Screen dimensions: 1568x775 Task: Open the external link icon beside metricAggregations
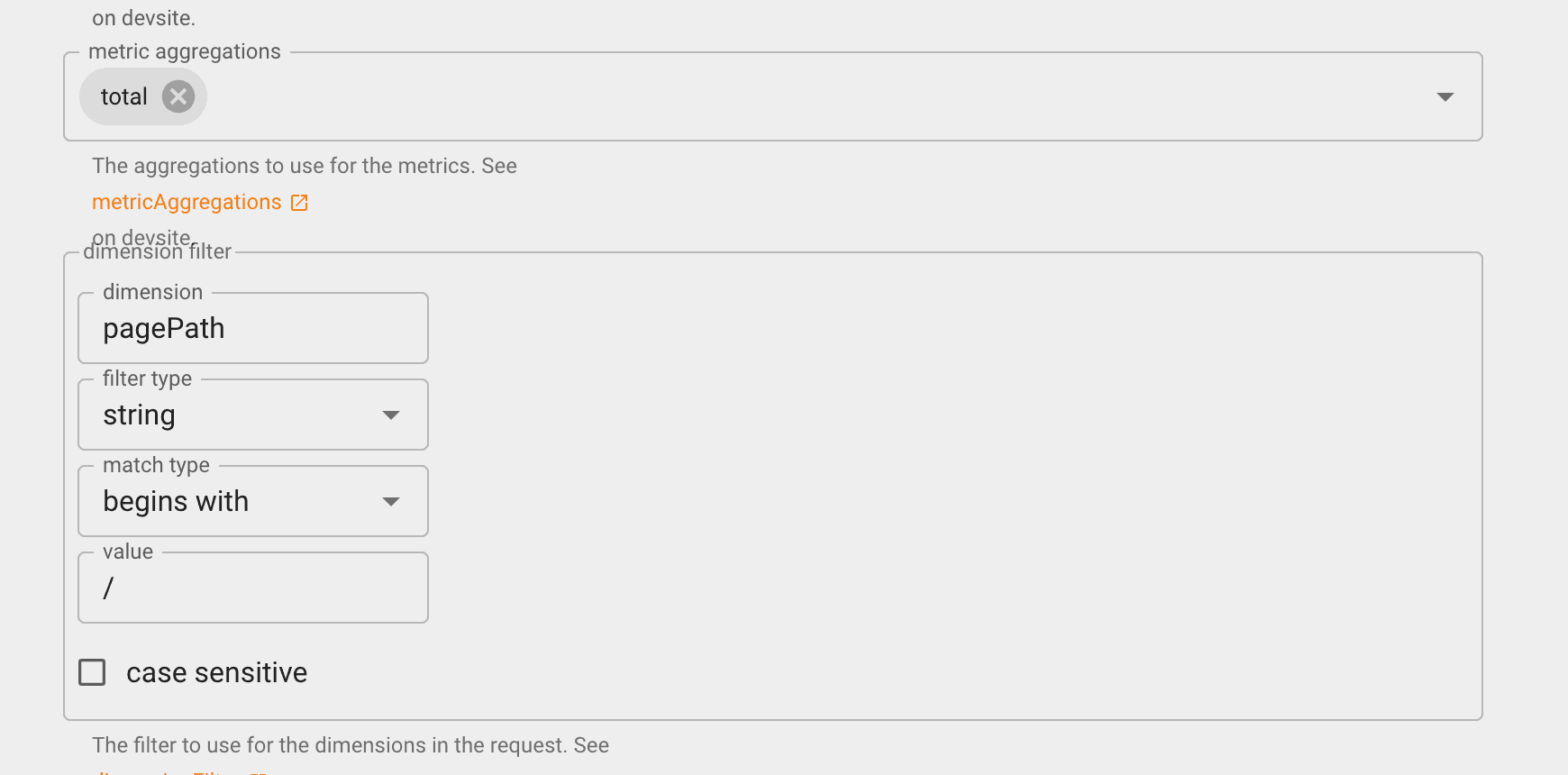tap(299, 203)
